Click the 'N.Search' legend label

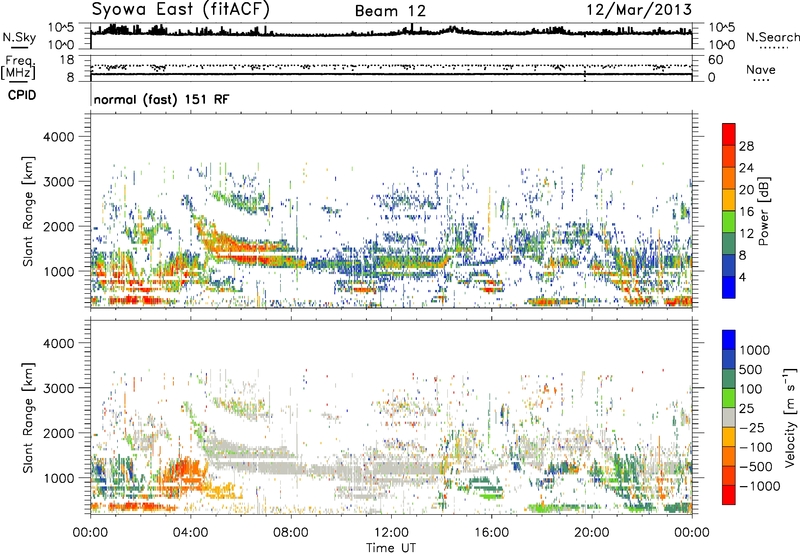pos(772,37)
